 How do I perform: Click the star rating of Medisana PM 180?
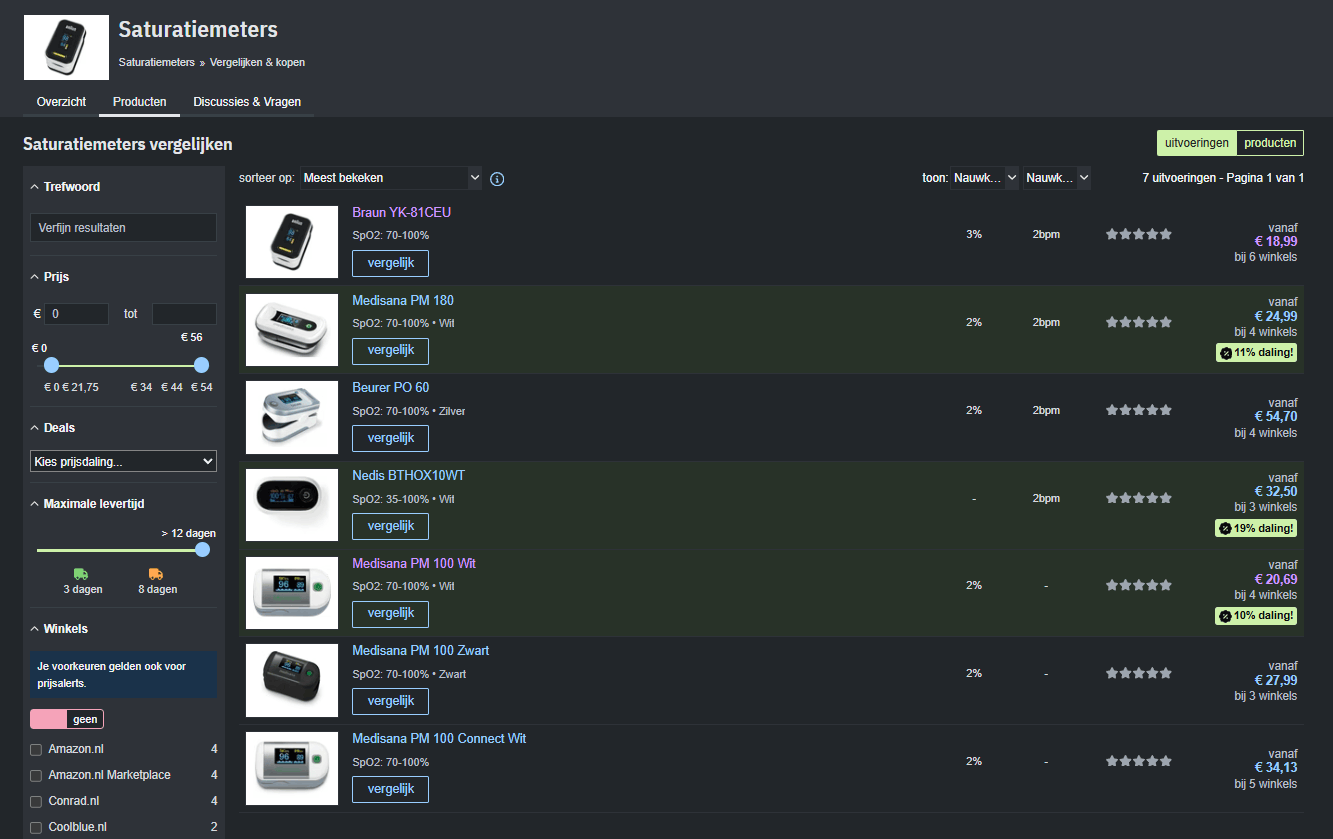tap(1138, 322)
